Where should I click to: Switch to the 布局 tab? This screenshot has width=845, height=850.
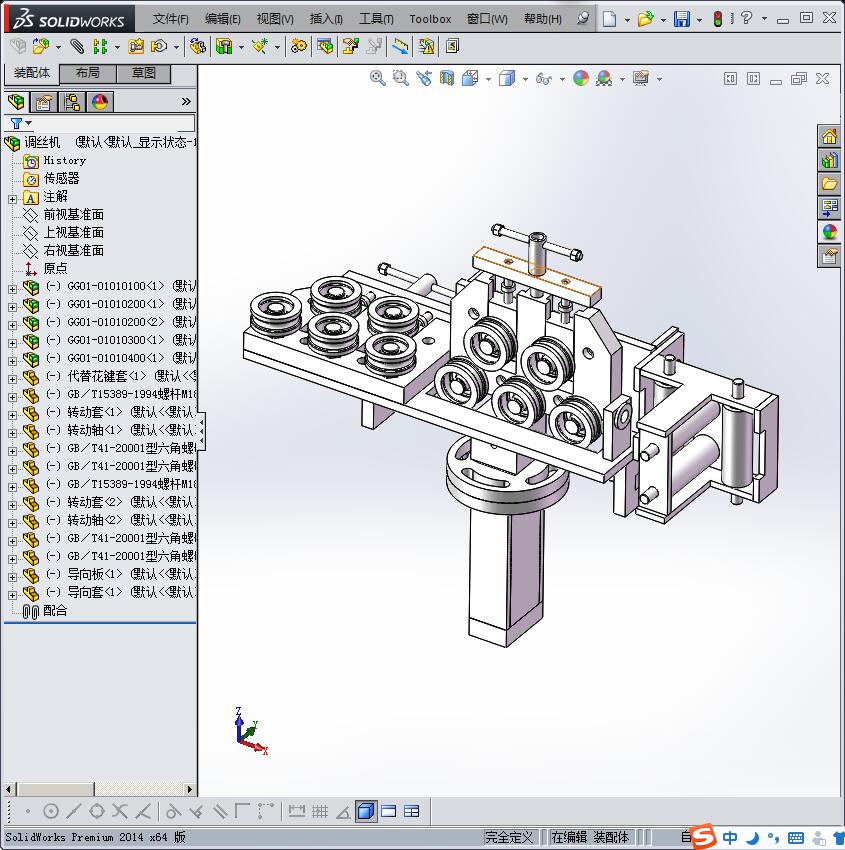[x=87, y=73]
